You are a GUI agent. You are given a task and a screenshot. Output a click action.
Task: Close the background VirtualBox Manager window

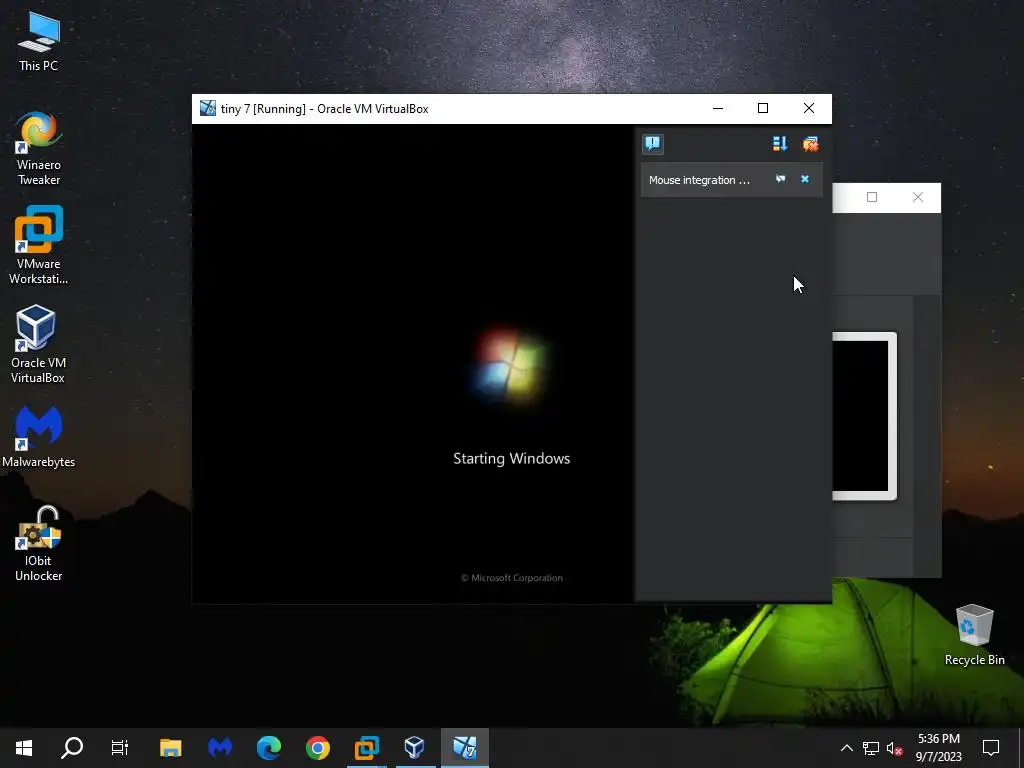tap(918, 197)
